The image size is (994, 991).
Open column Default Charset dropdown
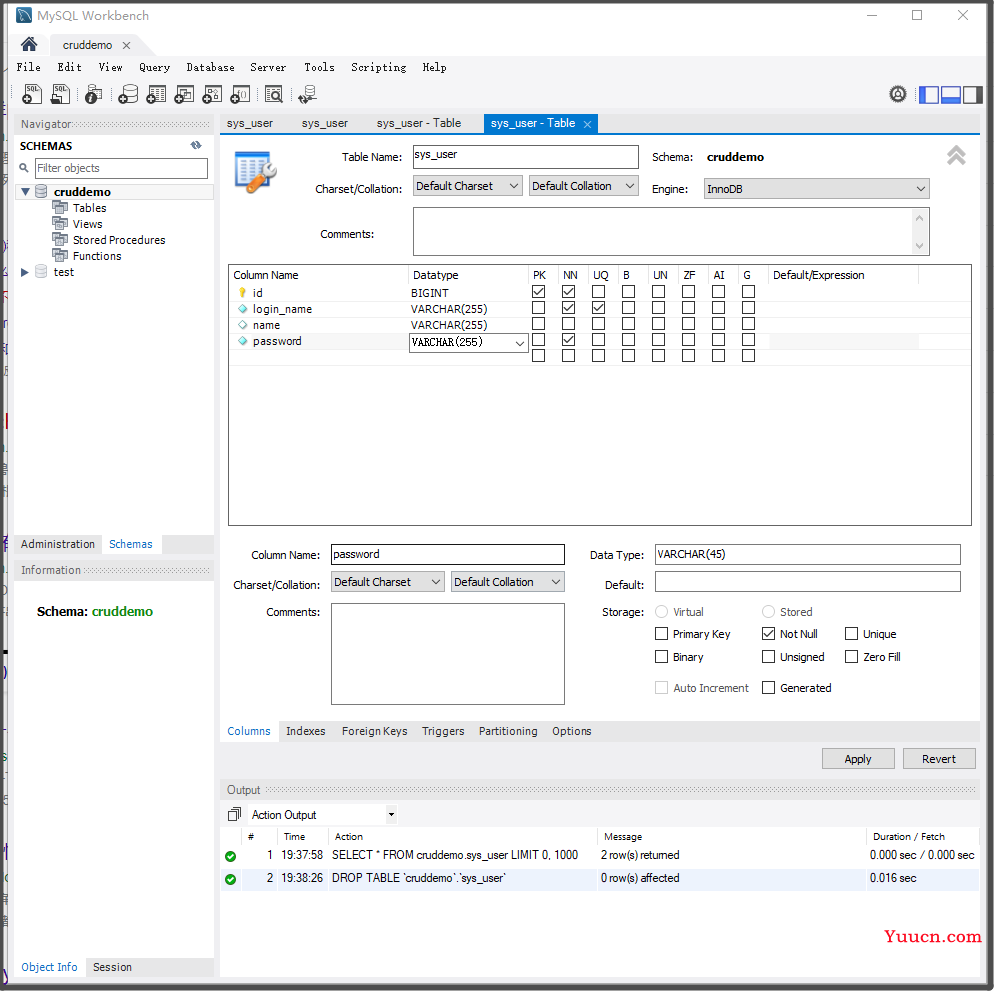pyautogui.click(x=387, y=581)
